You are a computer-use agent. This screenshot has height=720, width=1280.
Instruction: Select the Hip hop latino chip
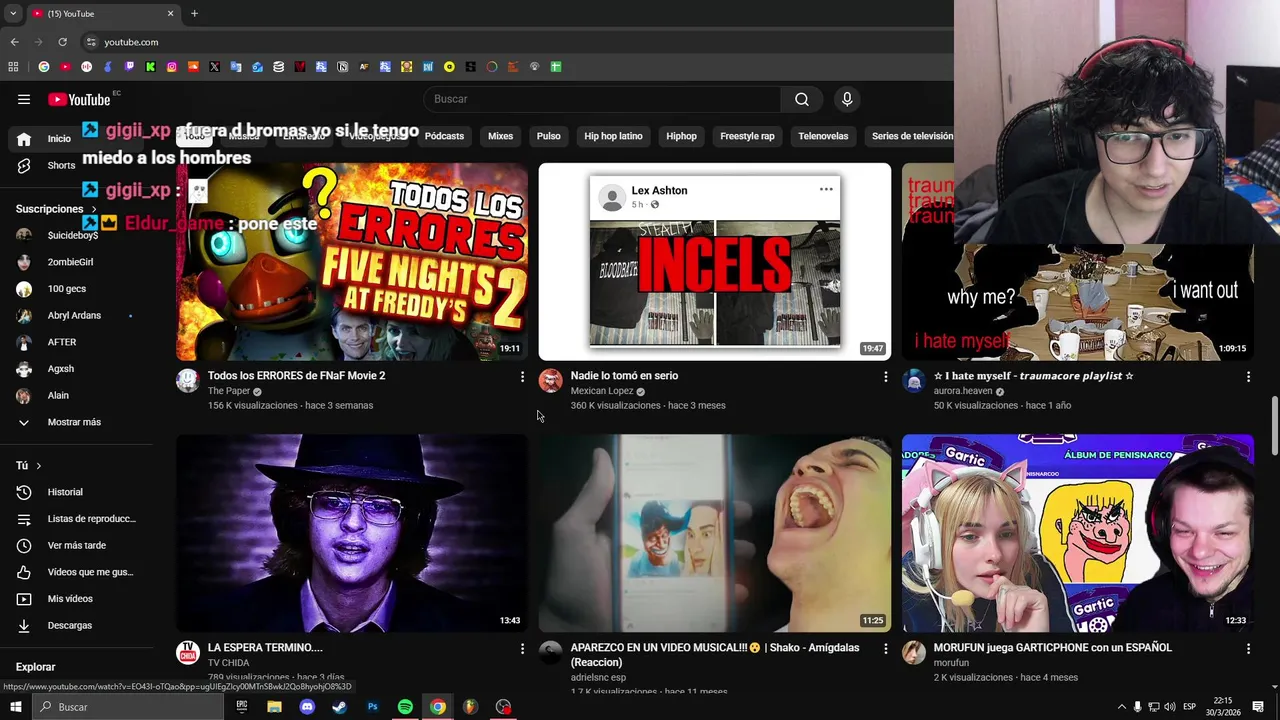pos(613,136)
